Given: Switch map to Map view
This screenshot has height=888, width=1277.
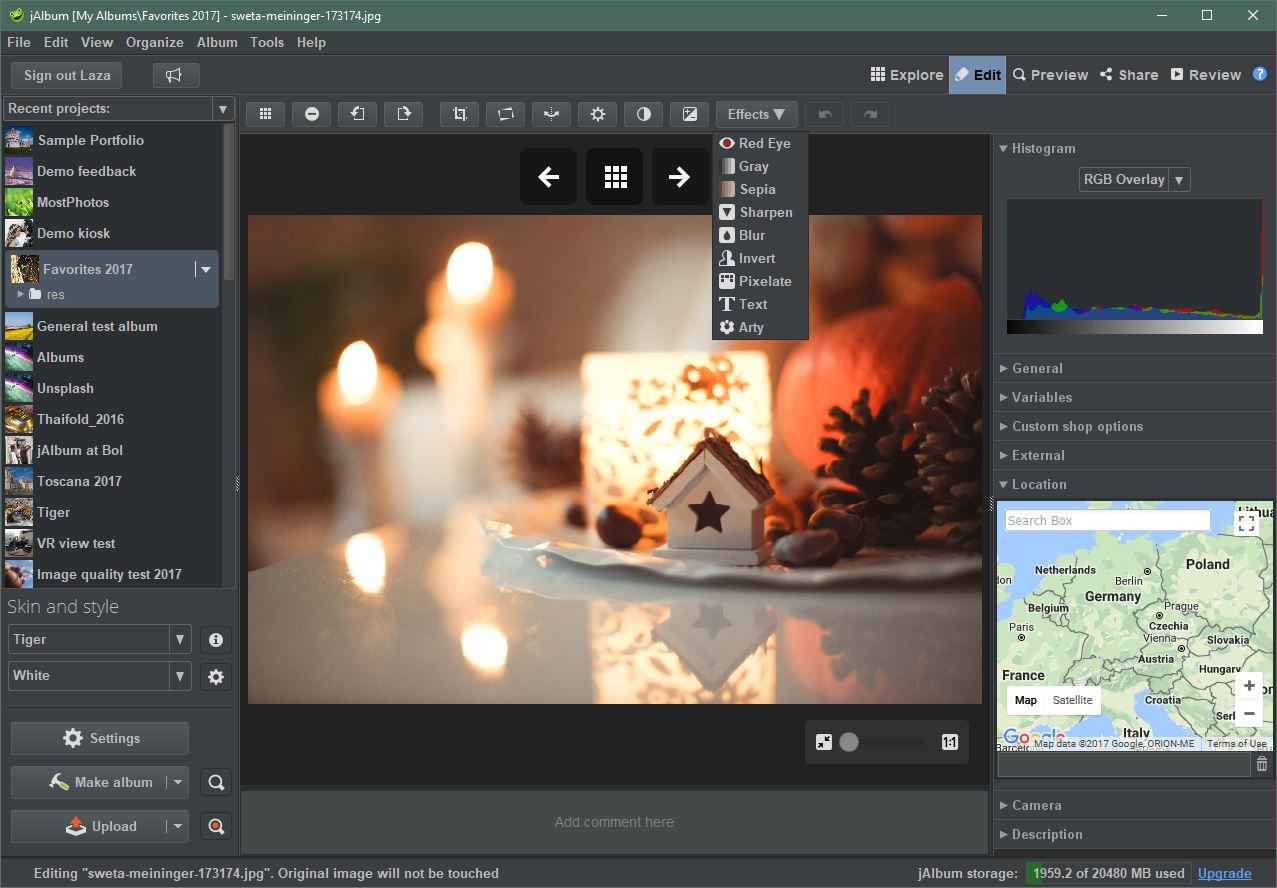Looking at the screenshot, I should coord(1026,700).
